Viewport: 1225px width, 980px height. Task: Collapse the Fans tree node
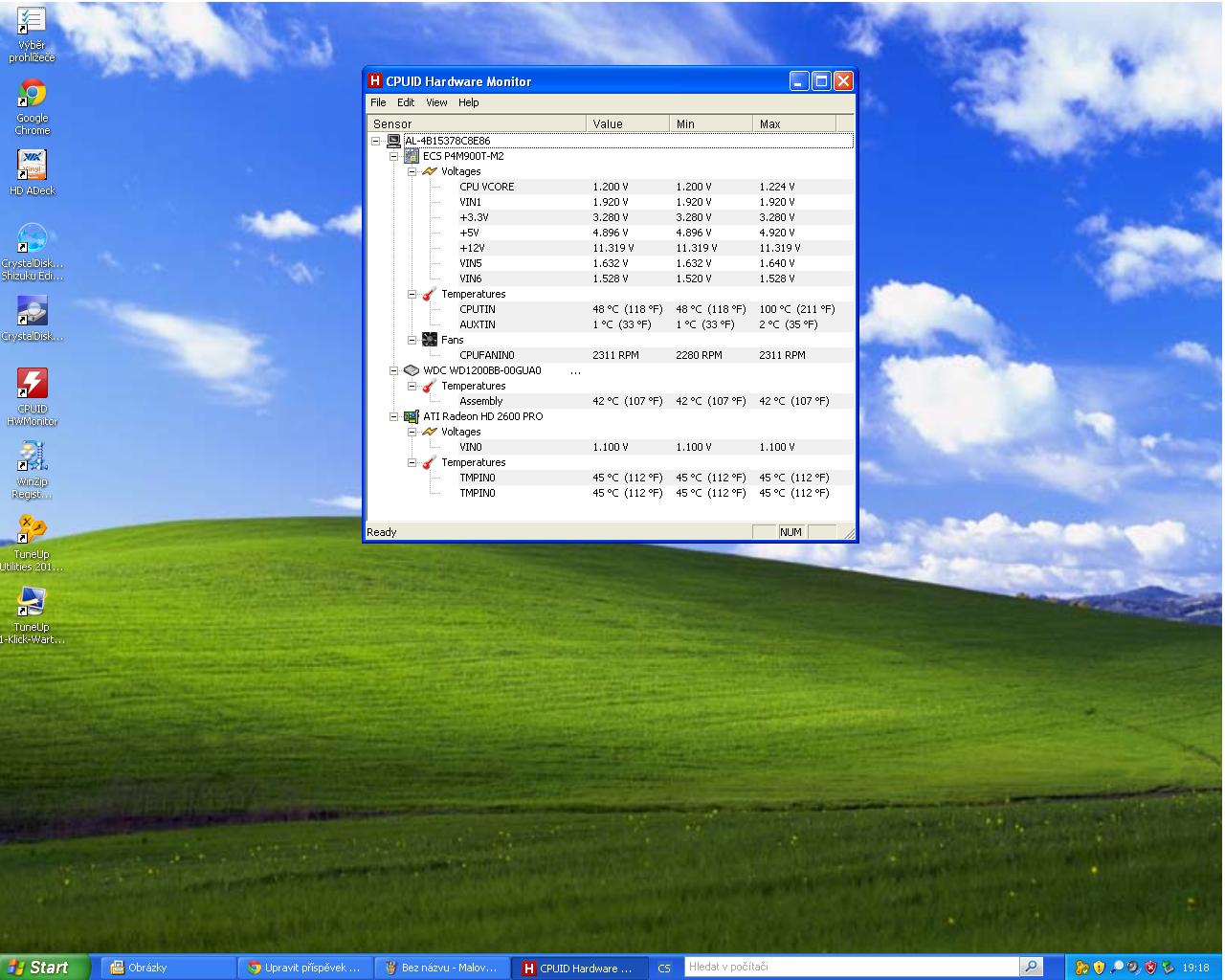pyautogui.click(x=412, y=340)
